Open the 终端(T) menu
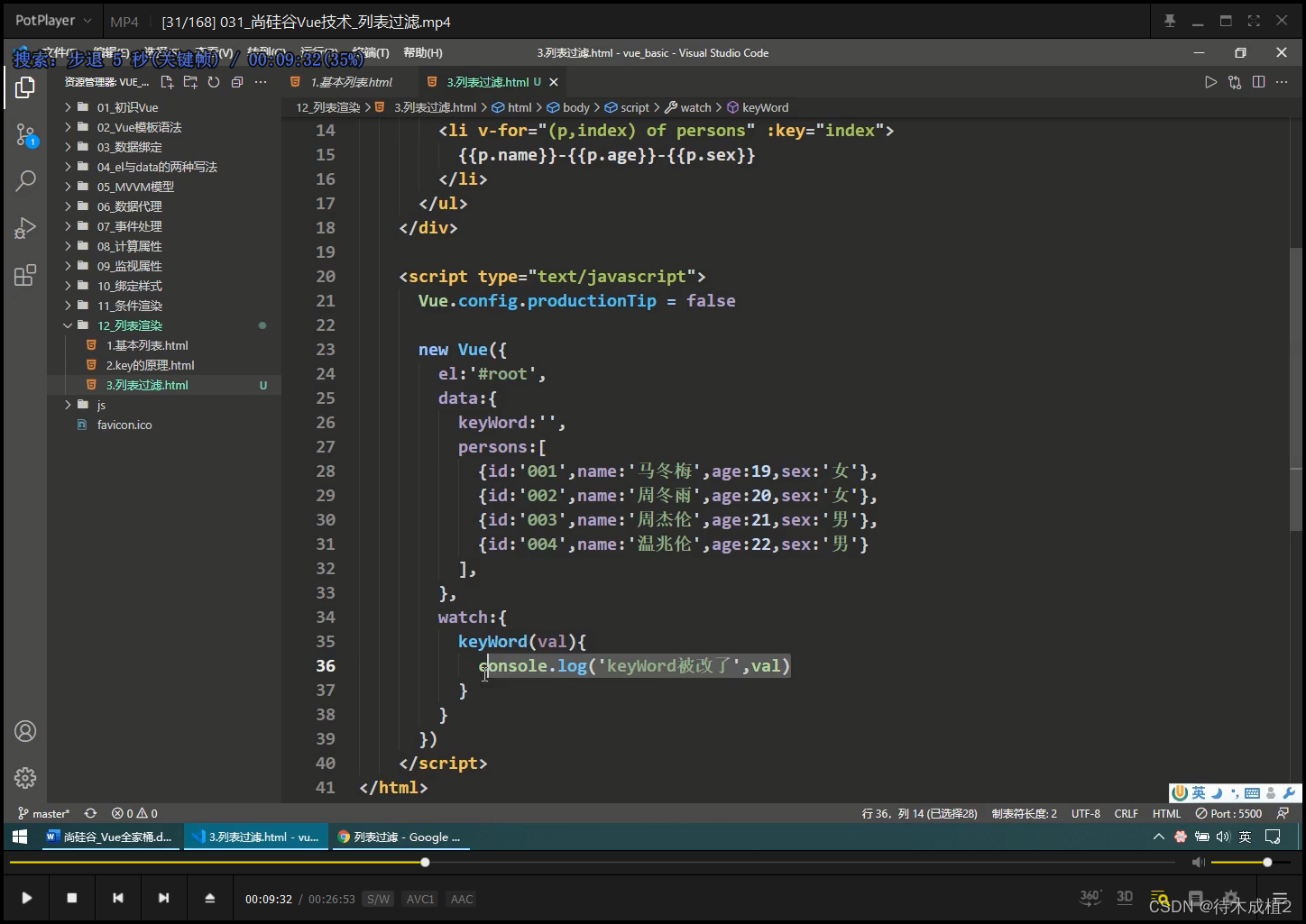 point(372,53)
